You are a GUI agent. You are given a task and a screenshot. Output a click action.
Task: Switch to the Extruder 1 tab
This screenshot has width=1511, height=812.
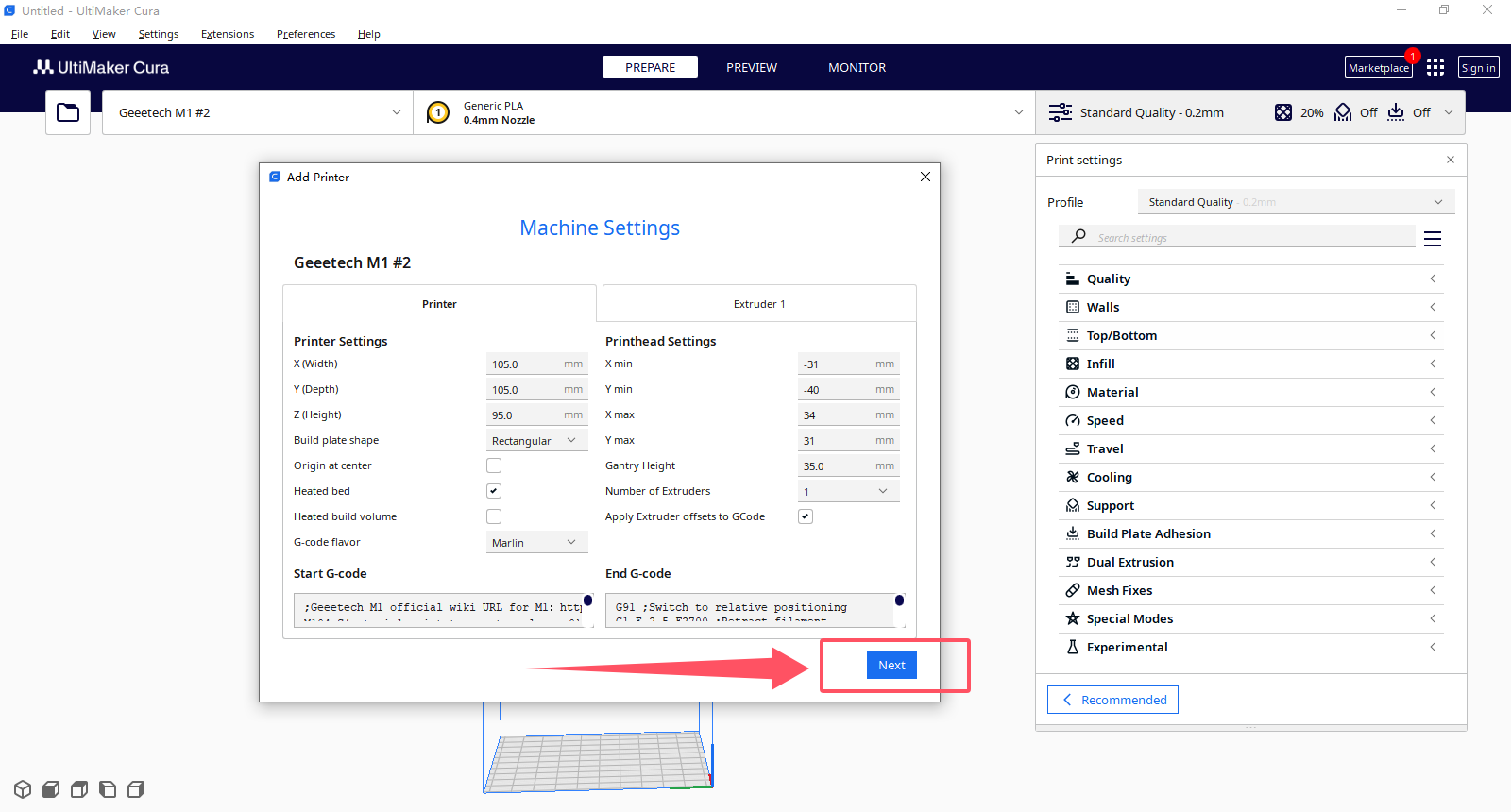[759, 304]
